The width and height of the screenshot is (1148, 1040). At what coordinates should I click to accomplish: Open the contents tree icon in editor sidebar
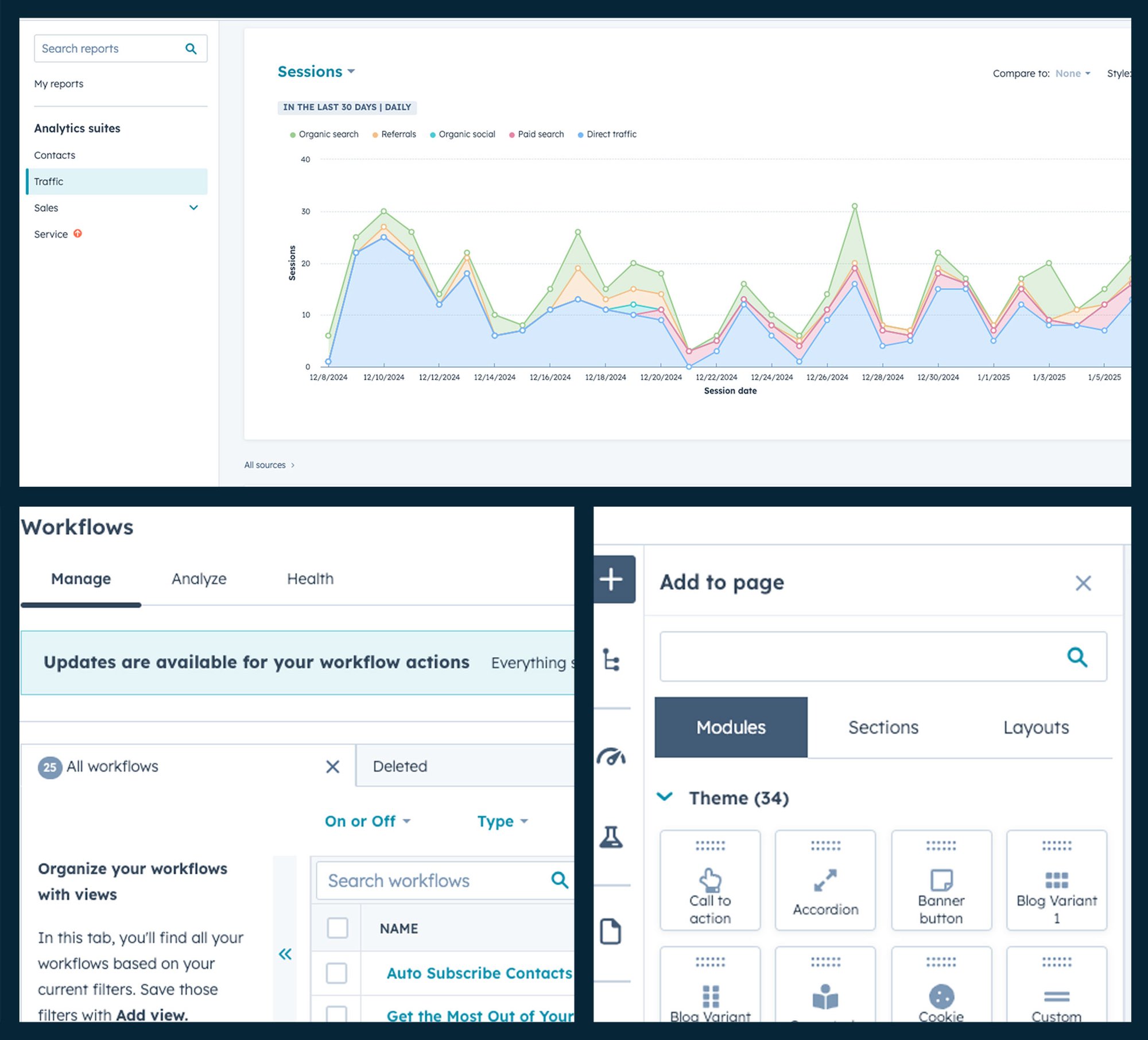point(612,660)
